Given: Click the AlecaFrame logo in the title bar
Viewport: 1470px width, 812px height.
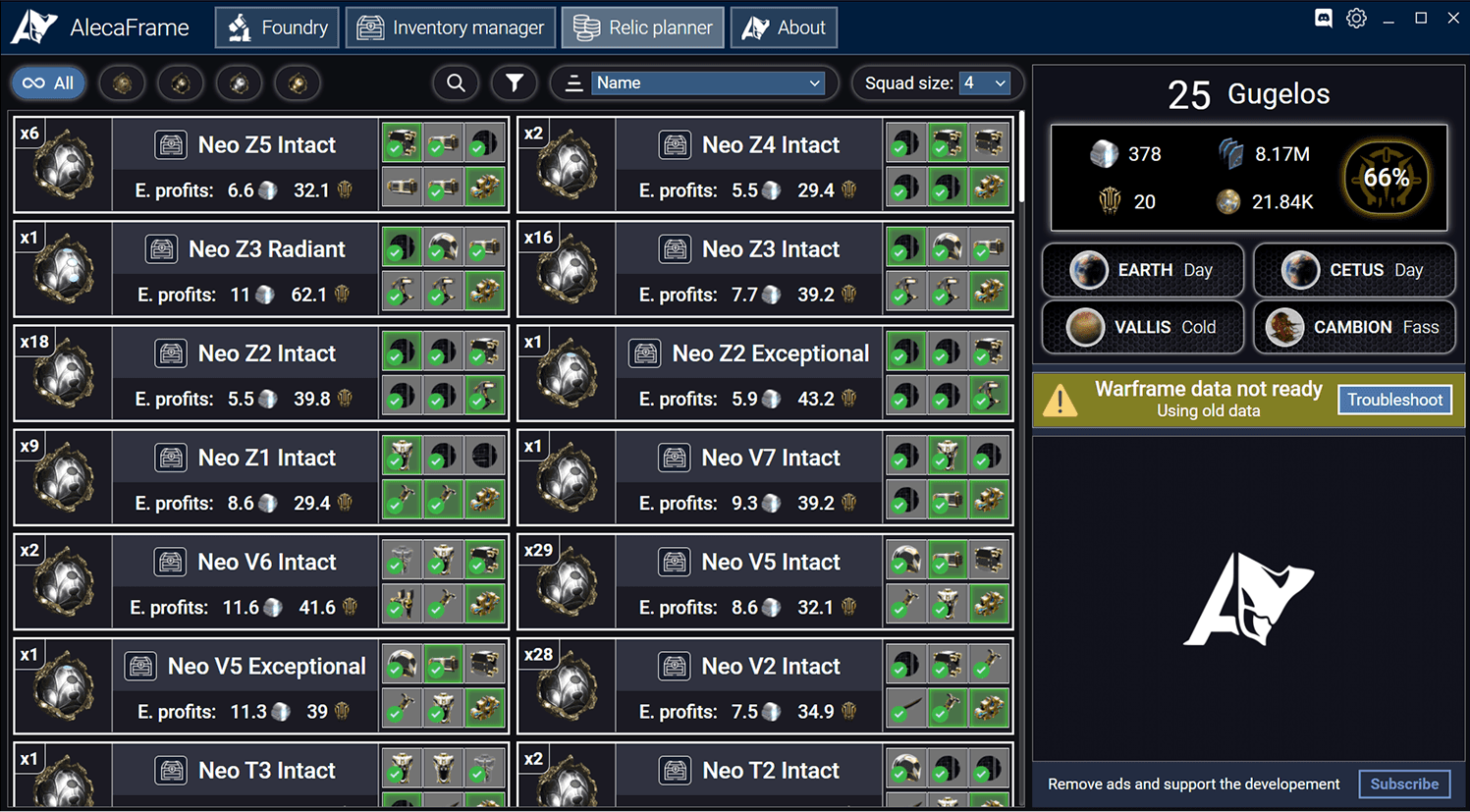Looking at the screenshot, I should (x=34, y=27).
